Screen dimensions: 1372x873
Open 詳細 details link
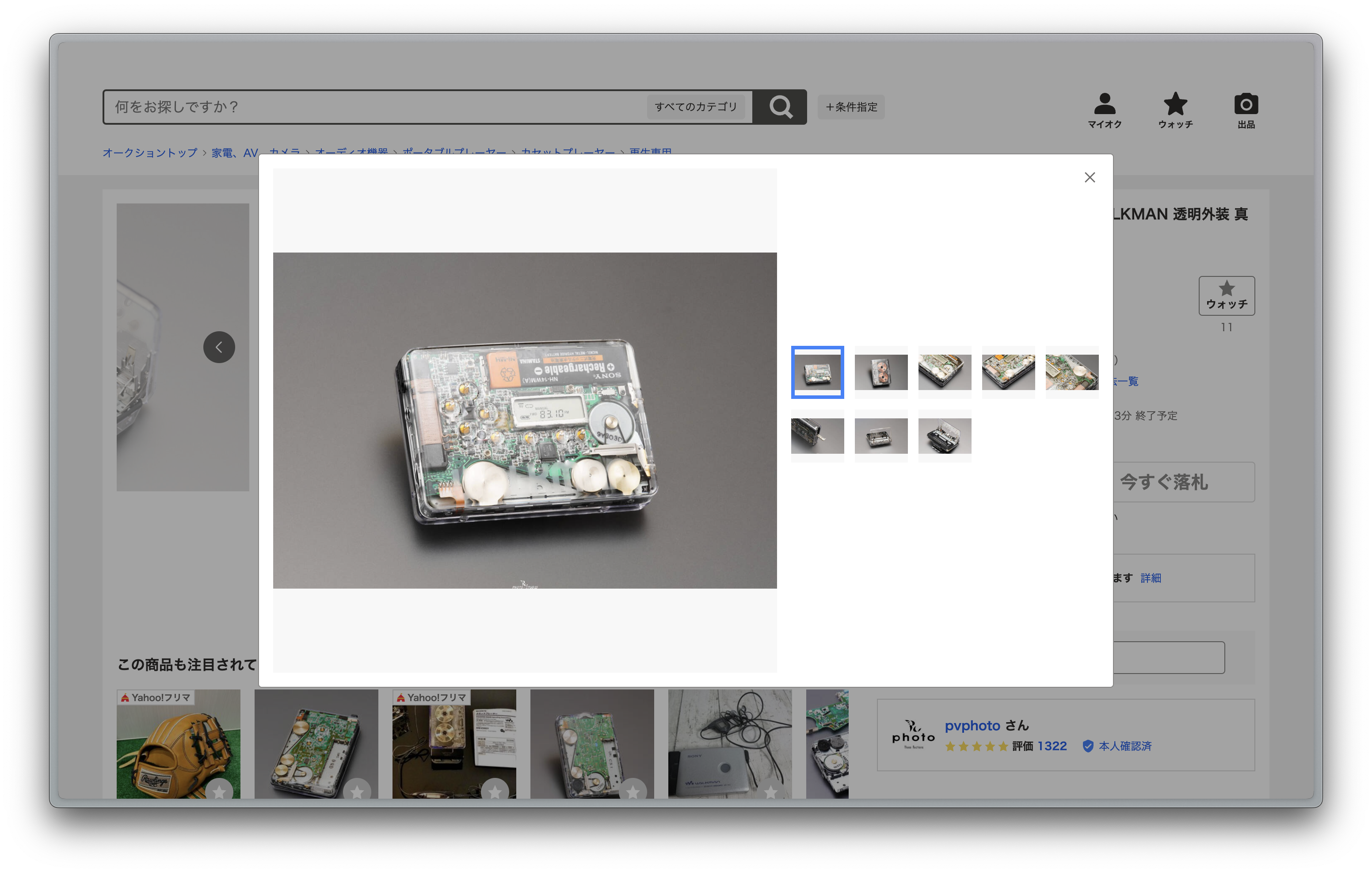tap(1151, 578)
